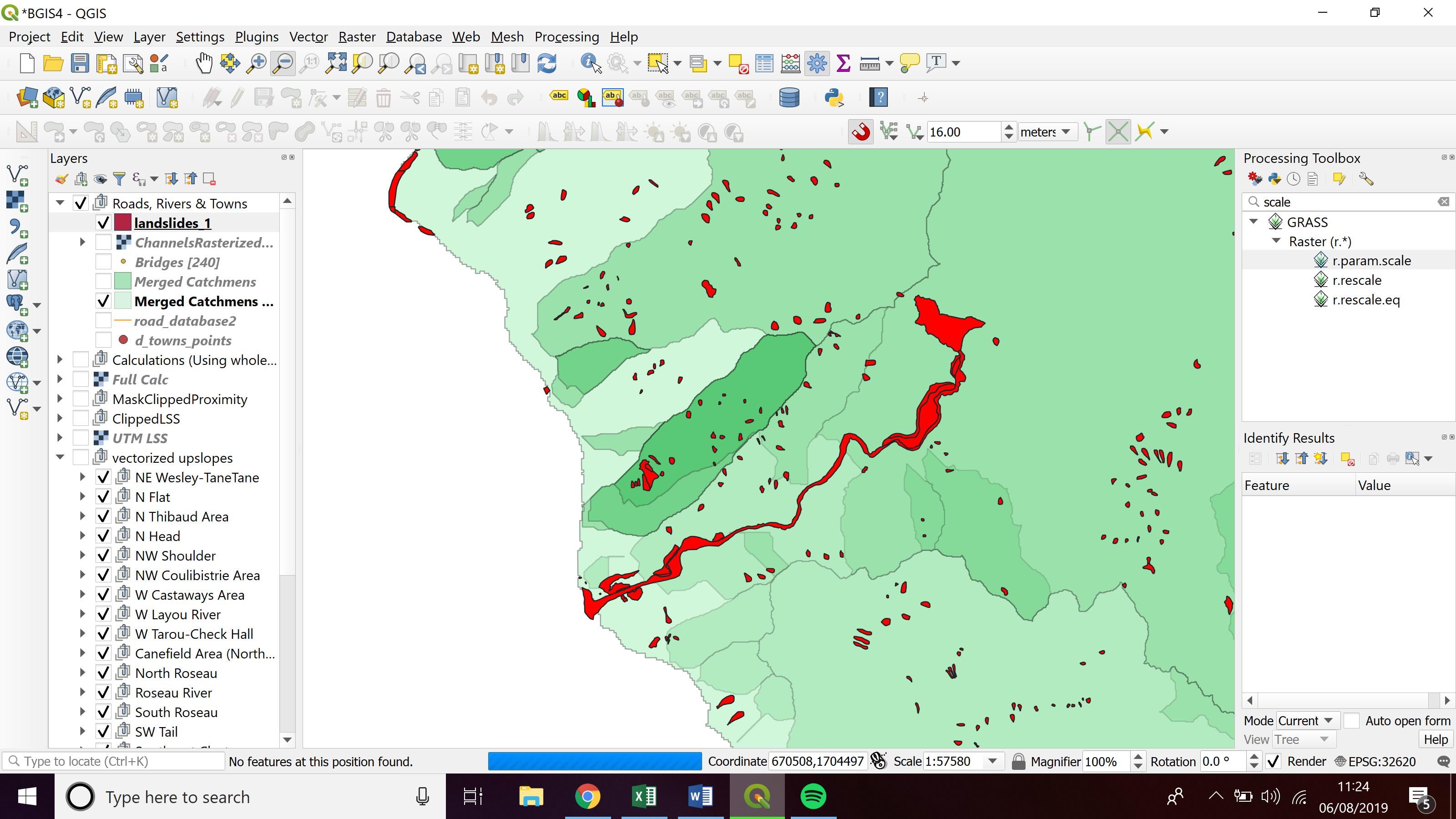
Task: Save the project with the floppy disk icon
Action: click(80, 63)
